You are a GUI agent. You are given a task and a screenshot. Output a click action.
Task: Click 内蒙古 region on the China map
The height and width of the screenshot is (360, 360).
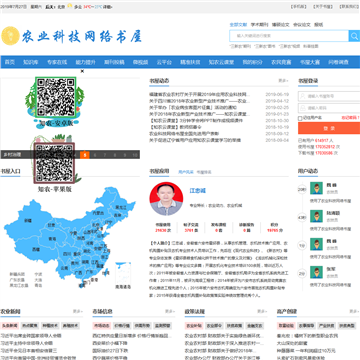point(98,213)
